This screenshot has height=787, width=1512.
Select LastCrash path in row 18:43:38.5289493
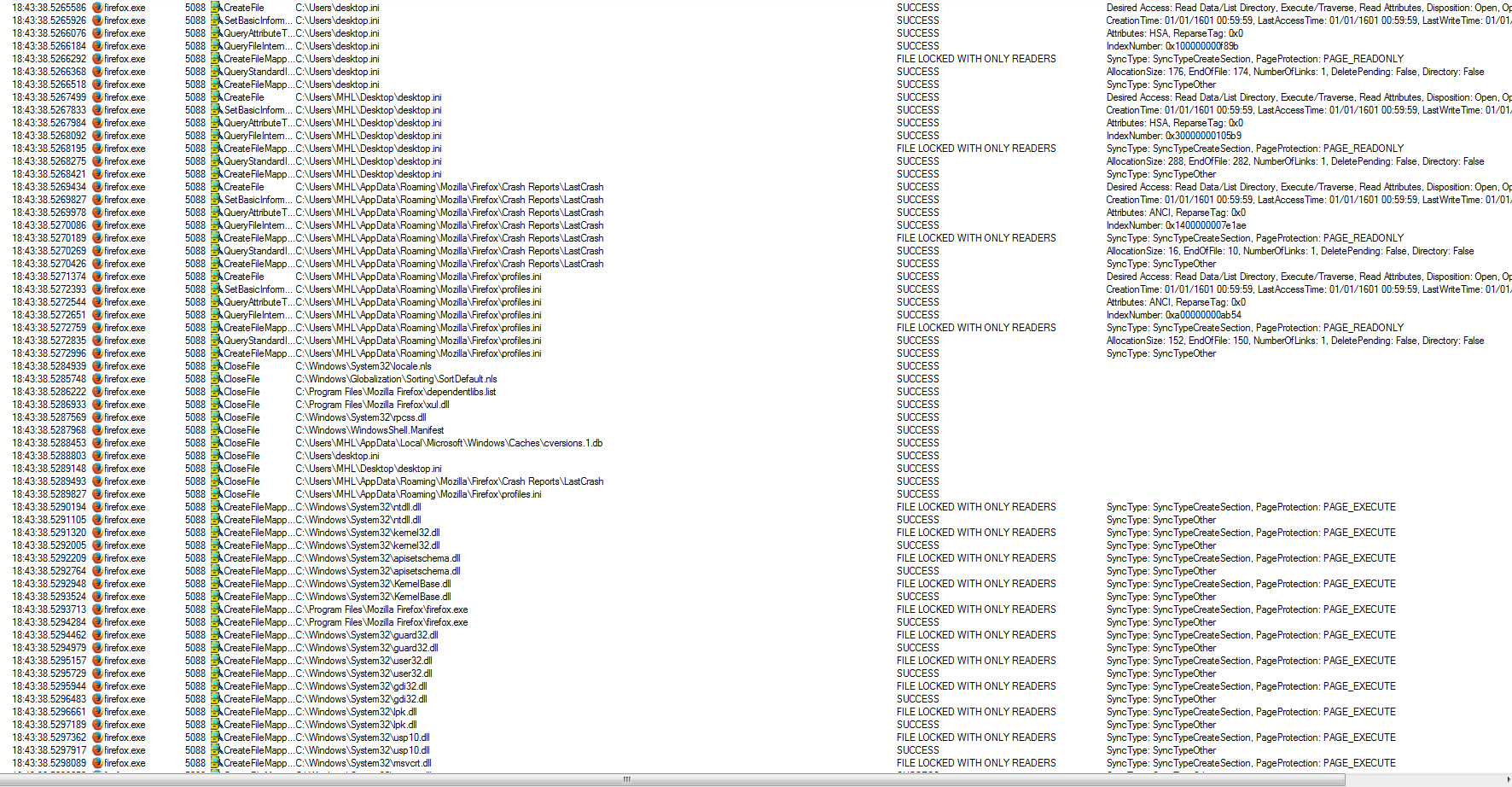point(449,481)
